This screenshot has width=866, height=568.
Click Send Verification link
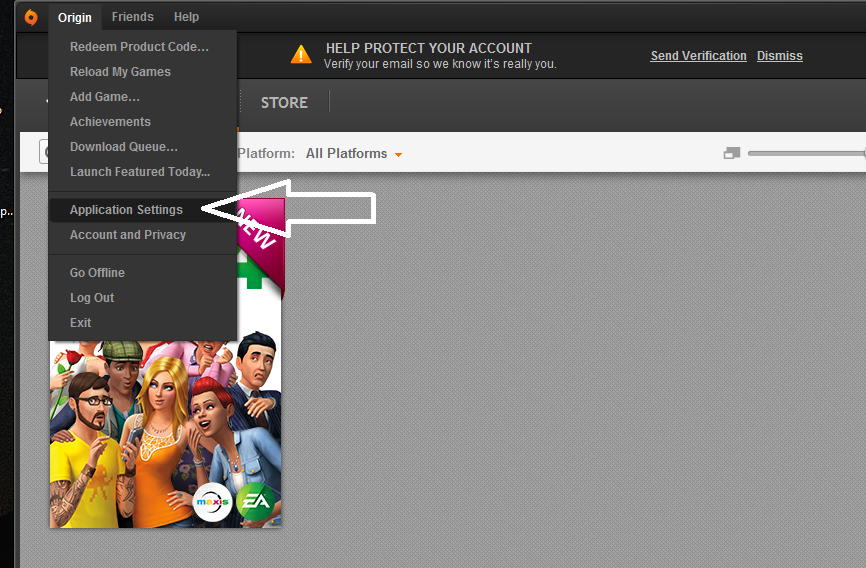[698, 56]
